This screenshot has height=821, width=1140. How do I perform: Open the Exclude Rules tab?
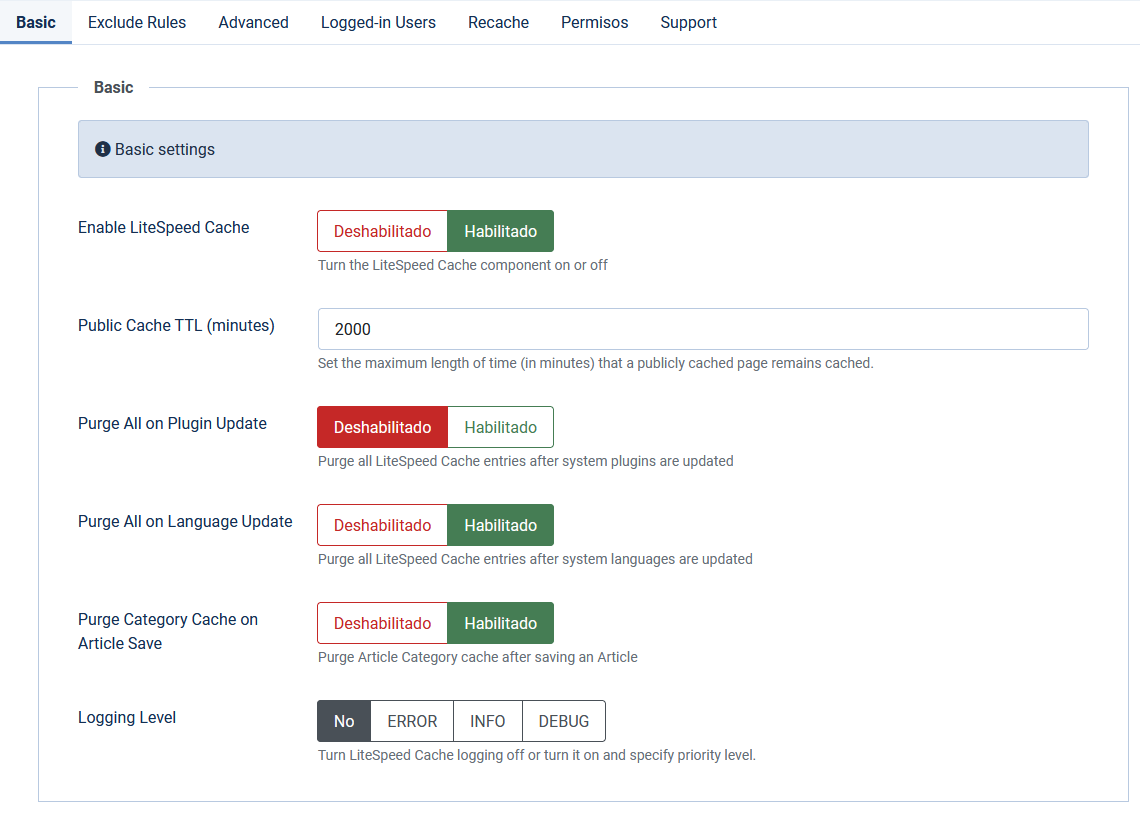point(137,23)
